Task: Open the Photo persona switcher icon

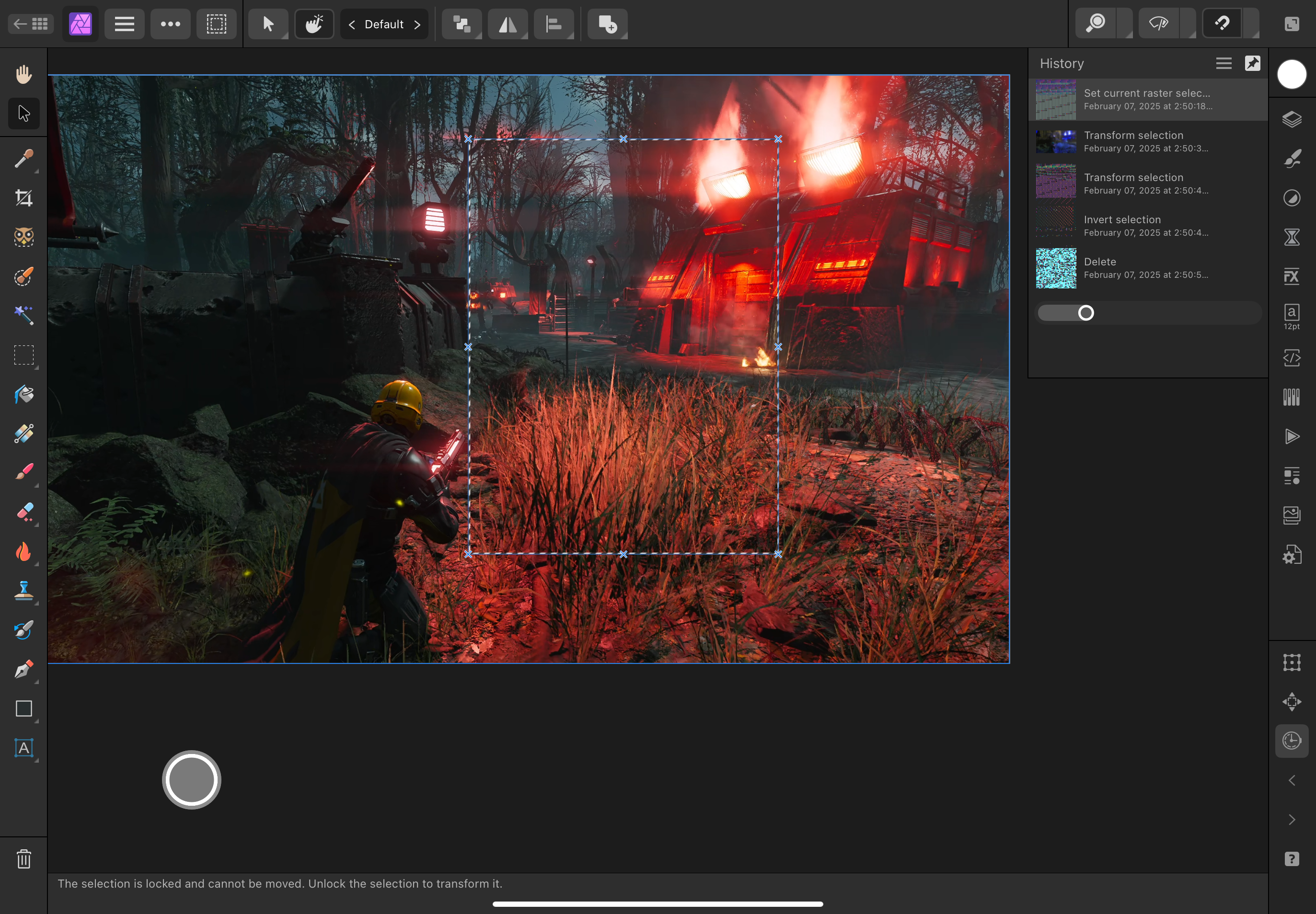Action: [80, 24]
